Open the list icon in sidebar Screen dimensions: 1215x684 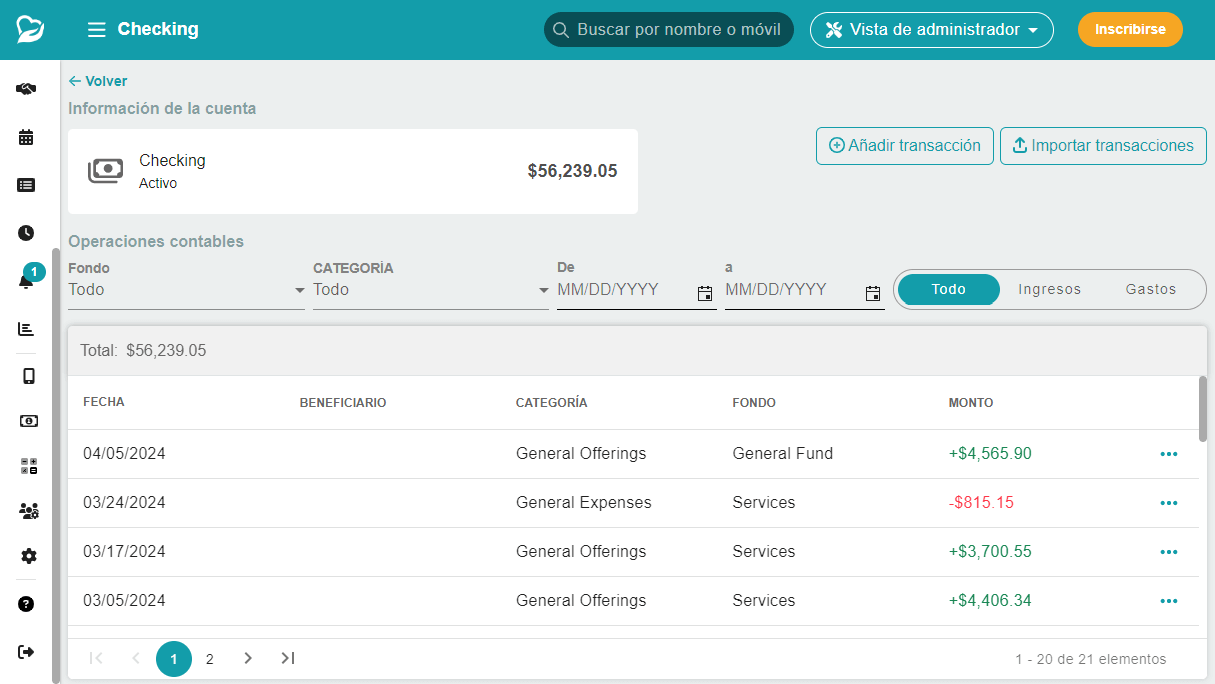[x=27, y=185]
